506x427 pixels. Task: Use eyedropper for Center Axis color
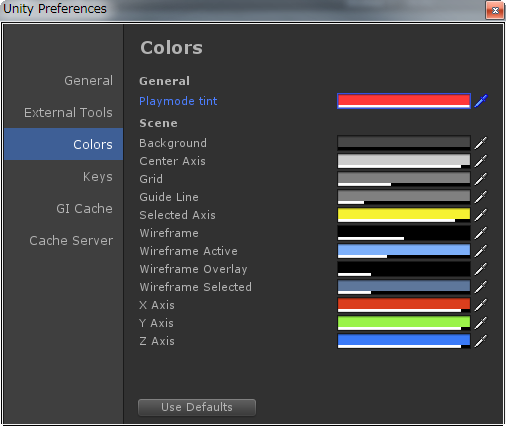click(481, 161)
